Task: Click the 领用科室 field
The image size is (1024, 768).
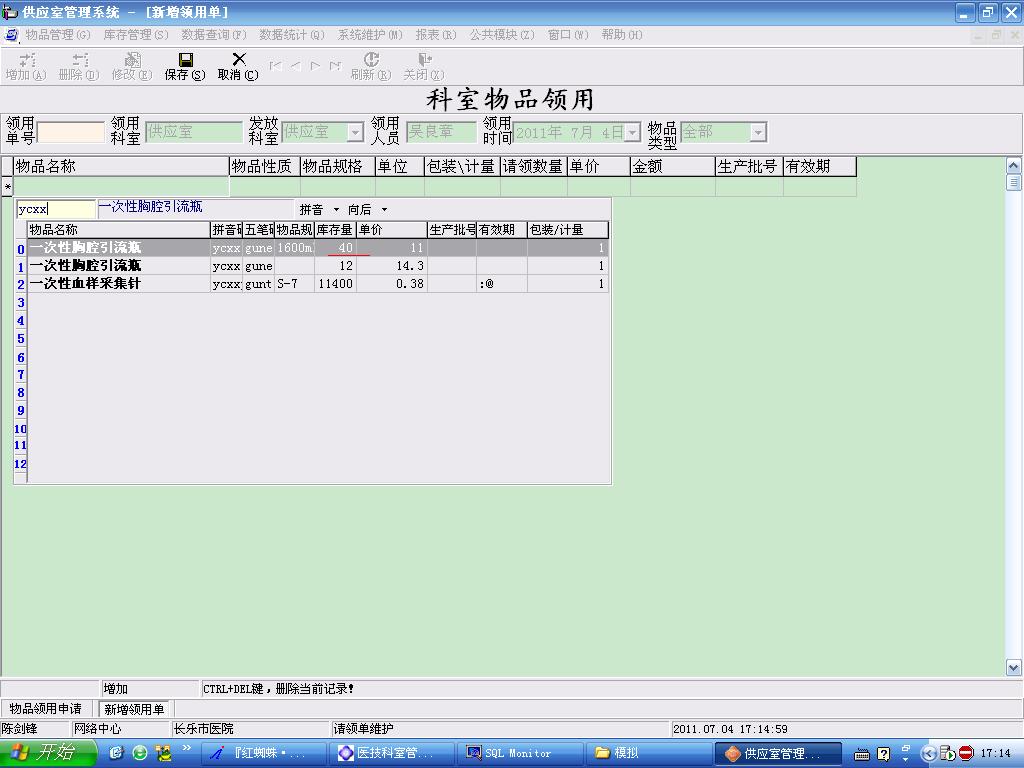Action: (193, 132)
